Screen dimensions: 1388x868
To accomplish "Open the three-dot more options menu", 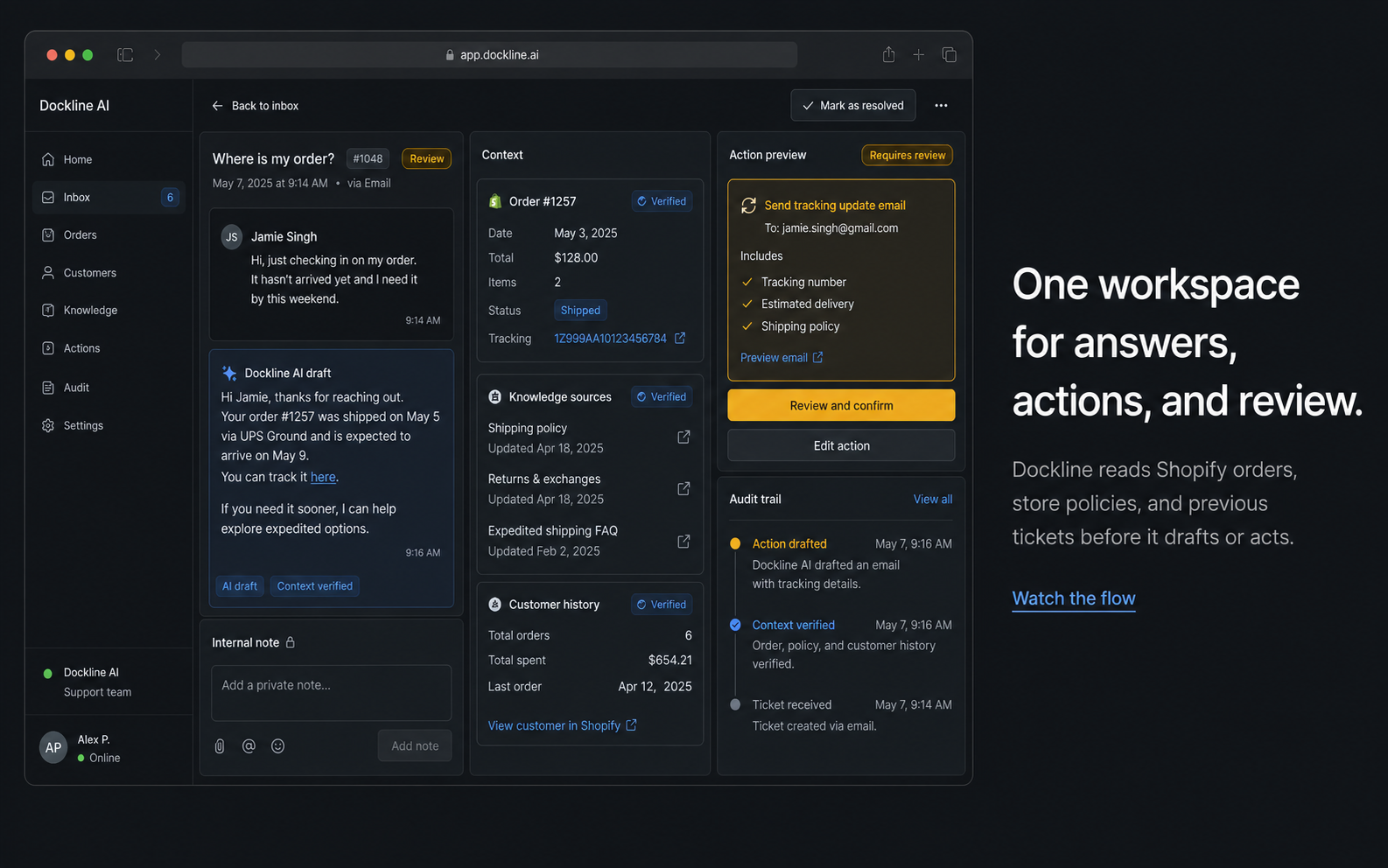I will click(941, 106).
